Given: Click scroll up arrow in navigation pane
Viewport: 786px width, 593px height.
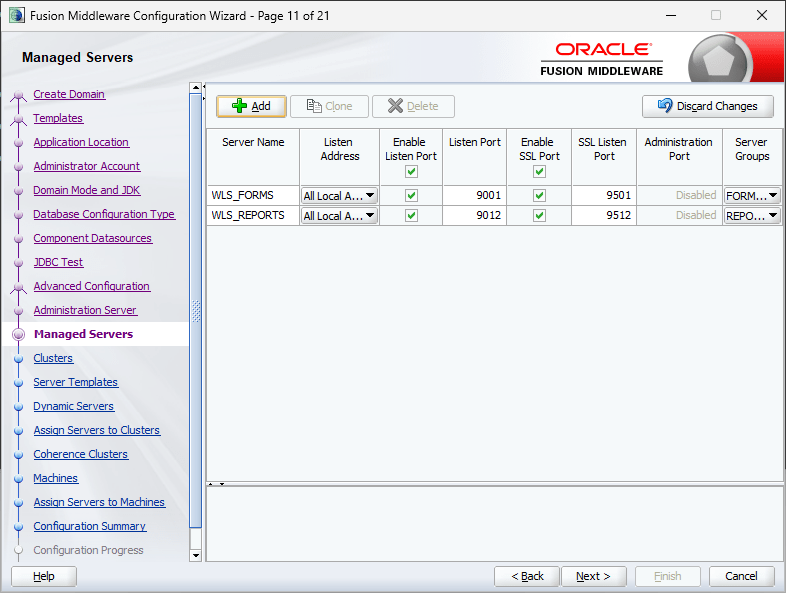Looking at the screenshot, I should coord(196,88).
